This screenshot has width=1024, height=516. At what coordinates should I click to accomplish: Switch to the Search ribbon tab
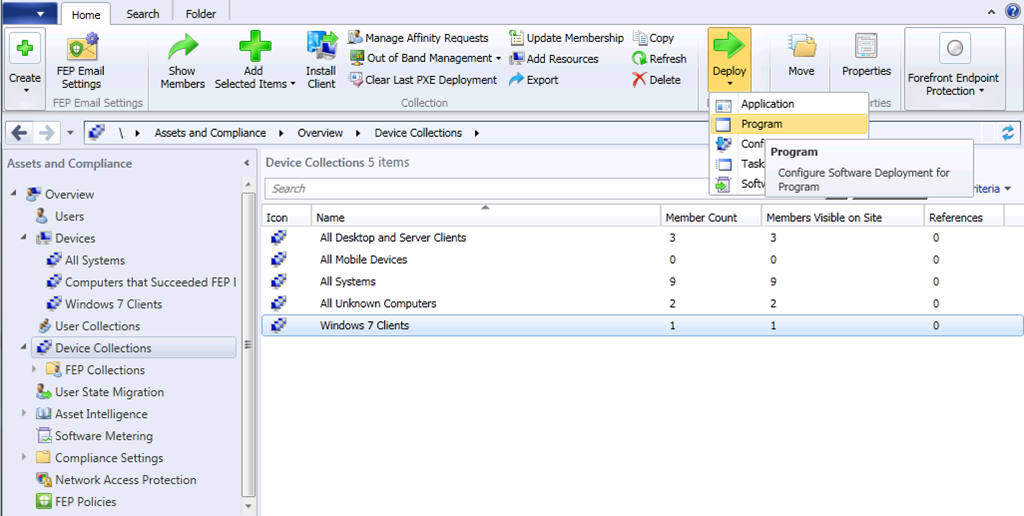tap(143, 14)
